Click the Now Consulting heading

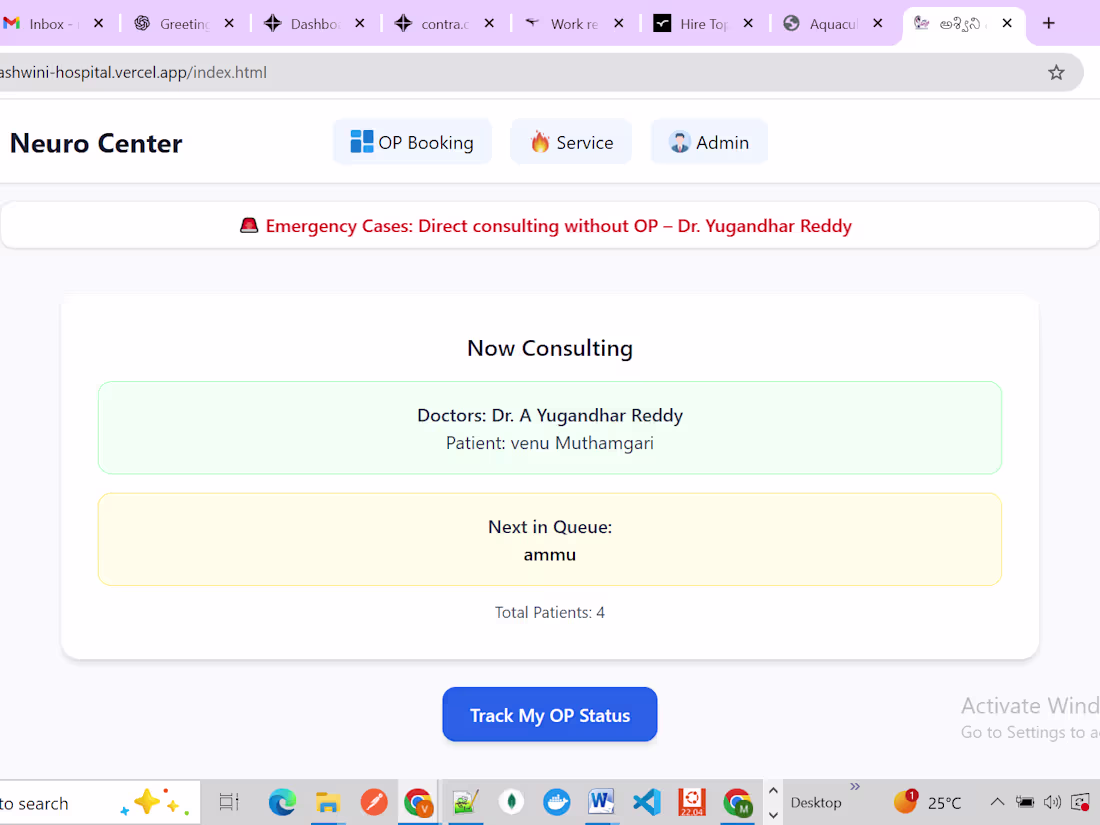tap(549, 348)
